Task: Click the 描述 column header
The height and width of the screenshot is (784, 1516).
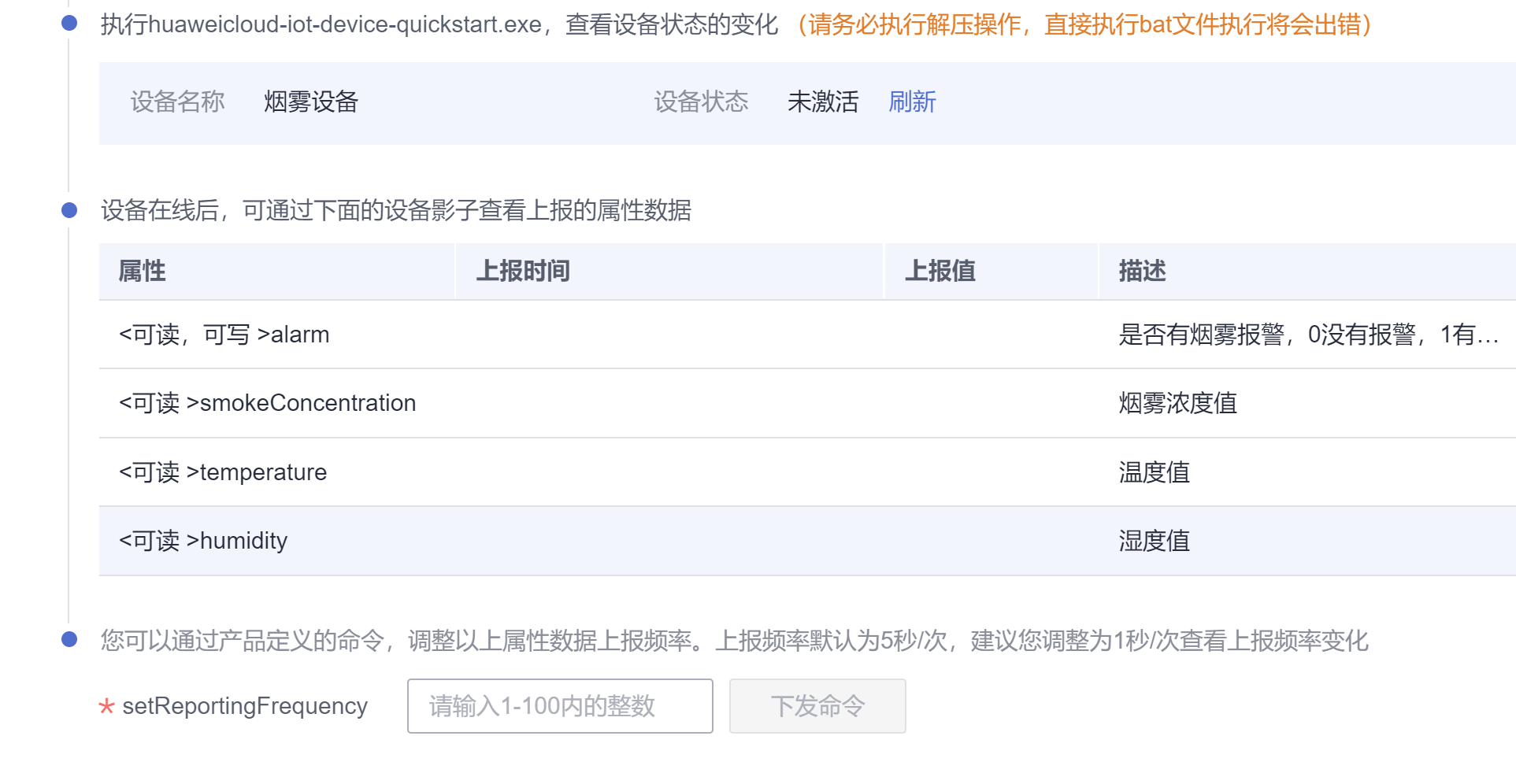Action: coord(1142,272)
